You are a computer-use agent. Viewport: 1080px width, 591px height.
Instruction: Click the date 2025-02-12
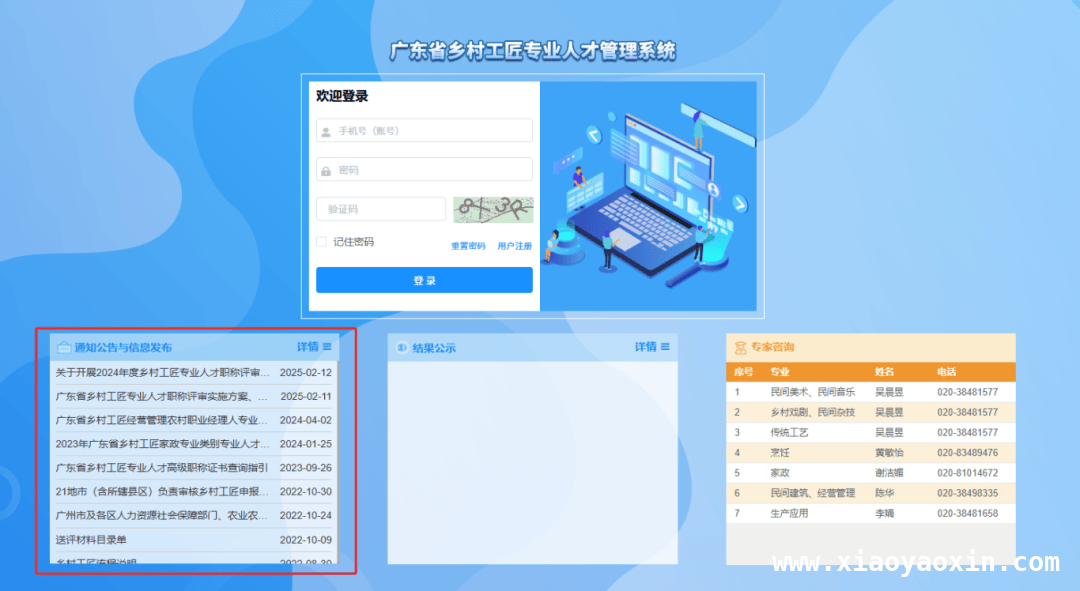click(306, 373)
